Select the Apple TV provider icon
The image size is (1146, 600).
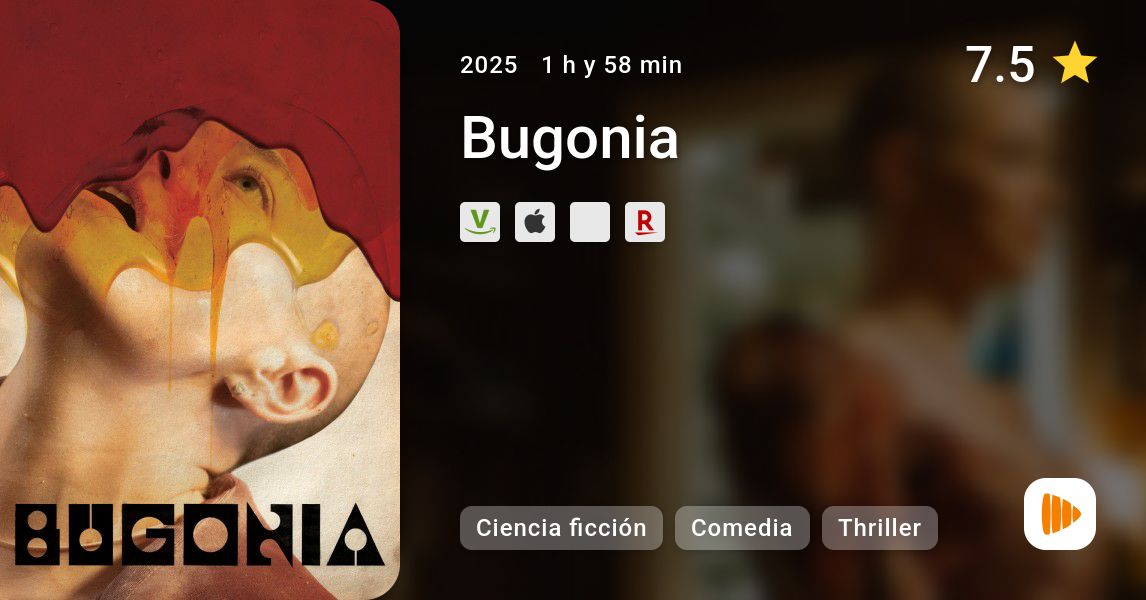pyautogui.click(x=535, y=222)
